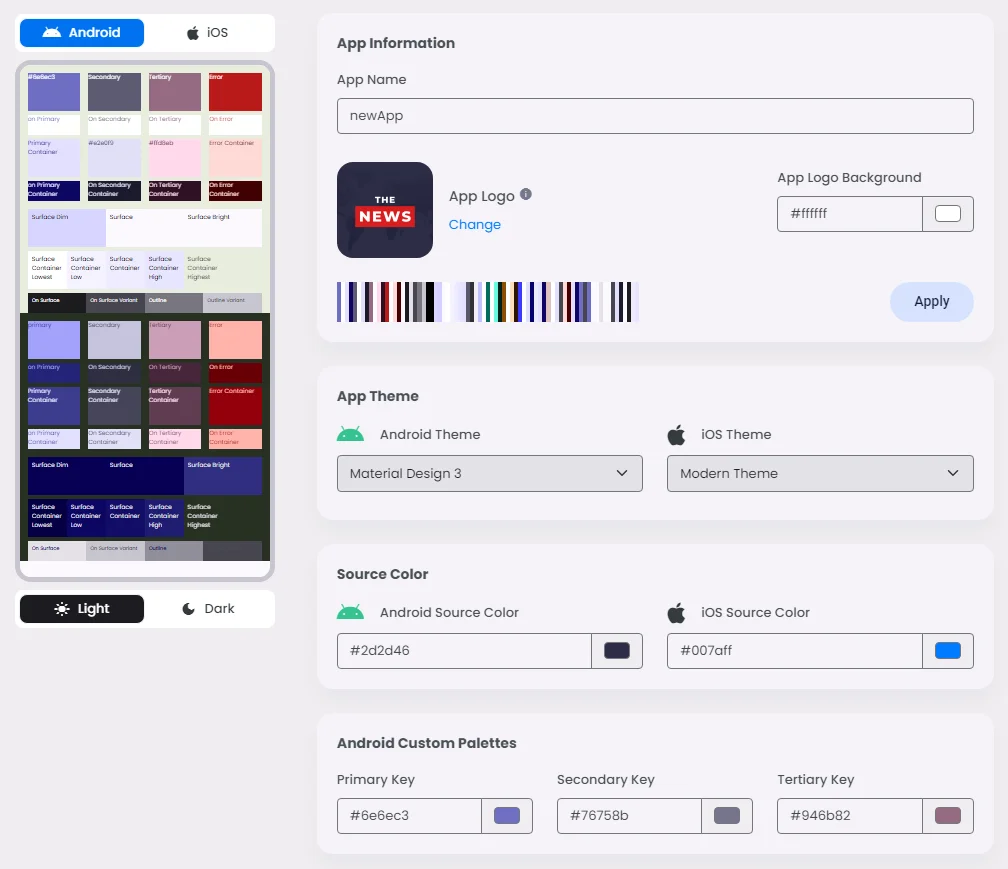Viewport: 1008px width, 869px height.
Task: Click the App Logo info icon
Action: pos(526,195)
